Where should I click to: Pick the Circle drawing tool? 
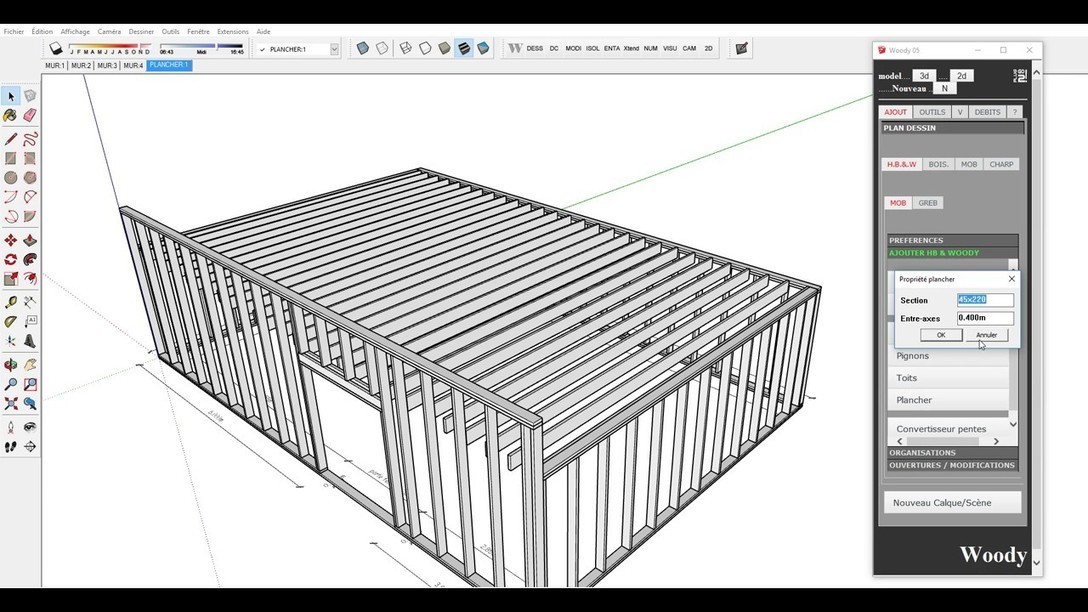pos(11,178)
